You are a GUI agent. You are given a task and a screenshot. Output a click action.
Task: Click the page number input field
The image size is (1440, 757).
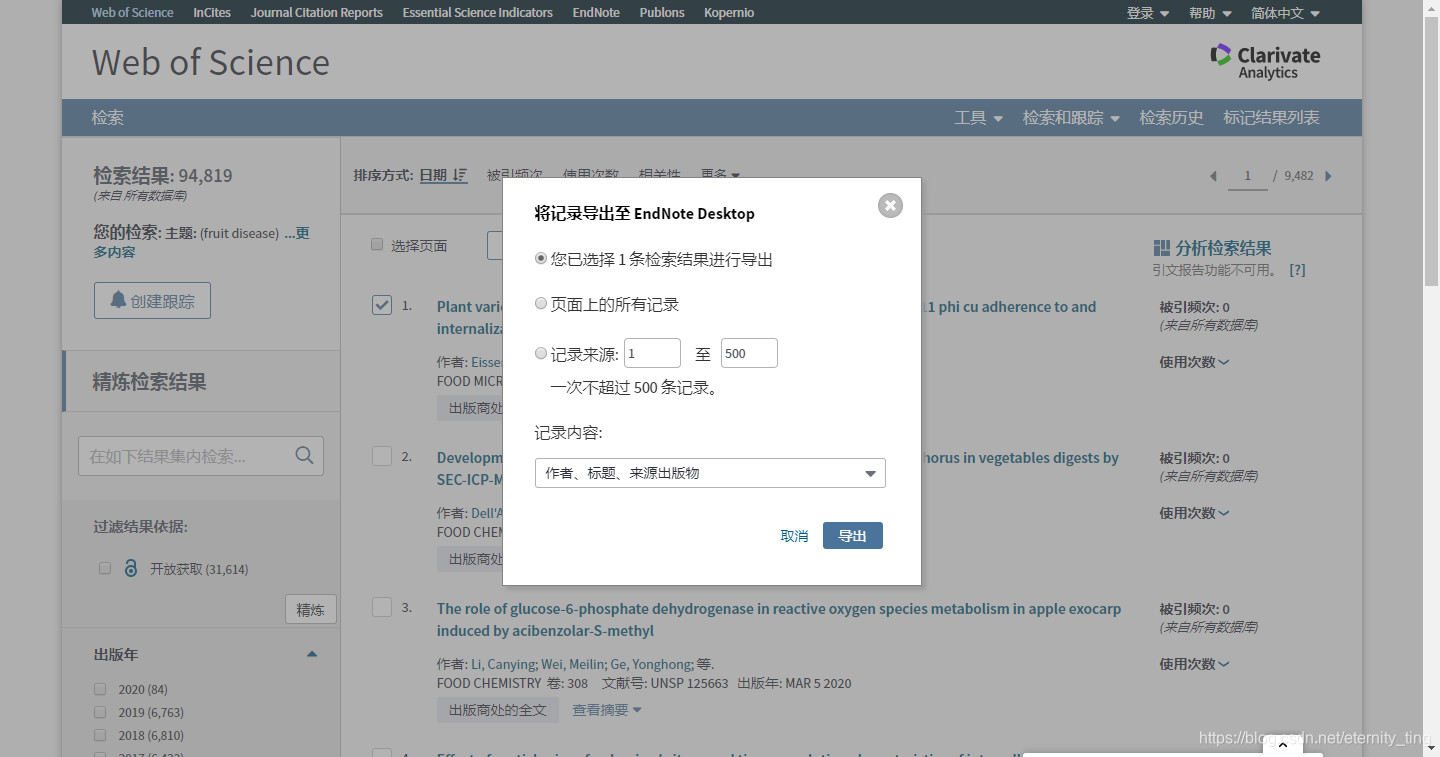click(1247, 176)
